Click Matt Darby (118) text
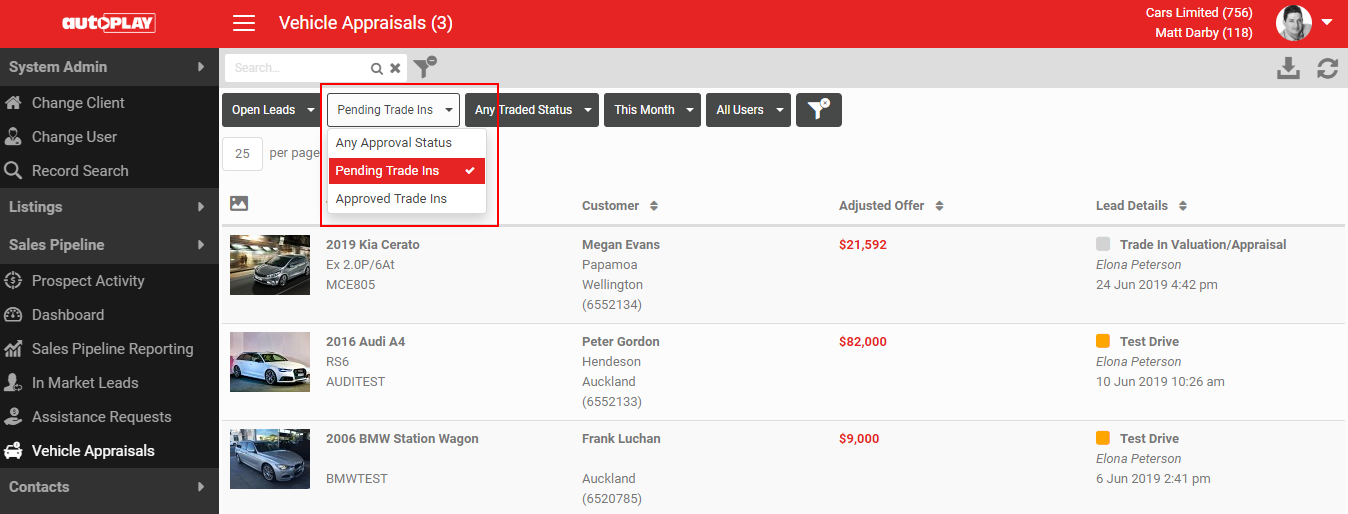Viewport: 1348px width, 514px height. pos(1204,33)
